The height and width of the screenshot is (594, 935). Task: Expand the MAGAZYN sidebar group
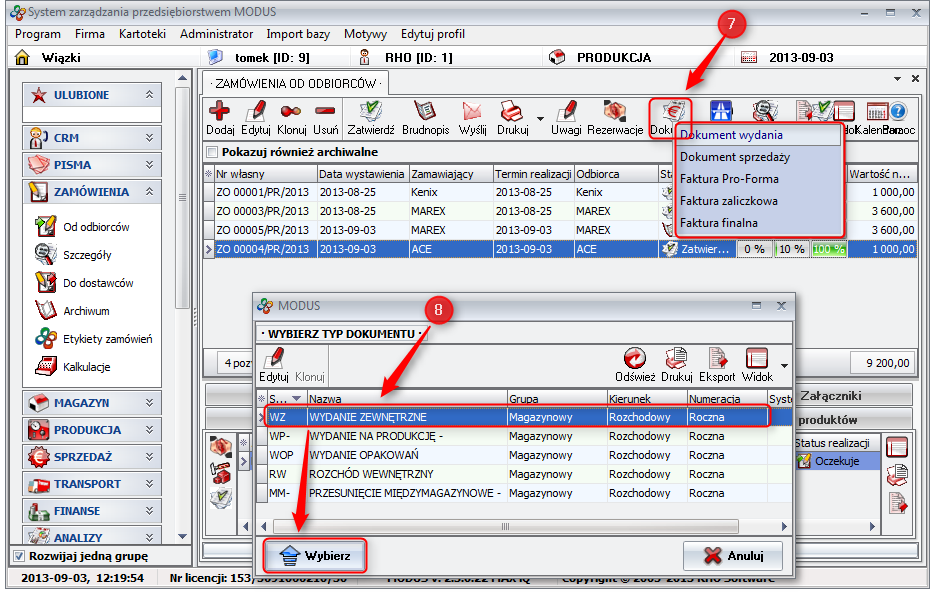pos(91,403)
